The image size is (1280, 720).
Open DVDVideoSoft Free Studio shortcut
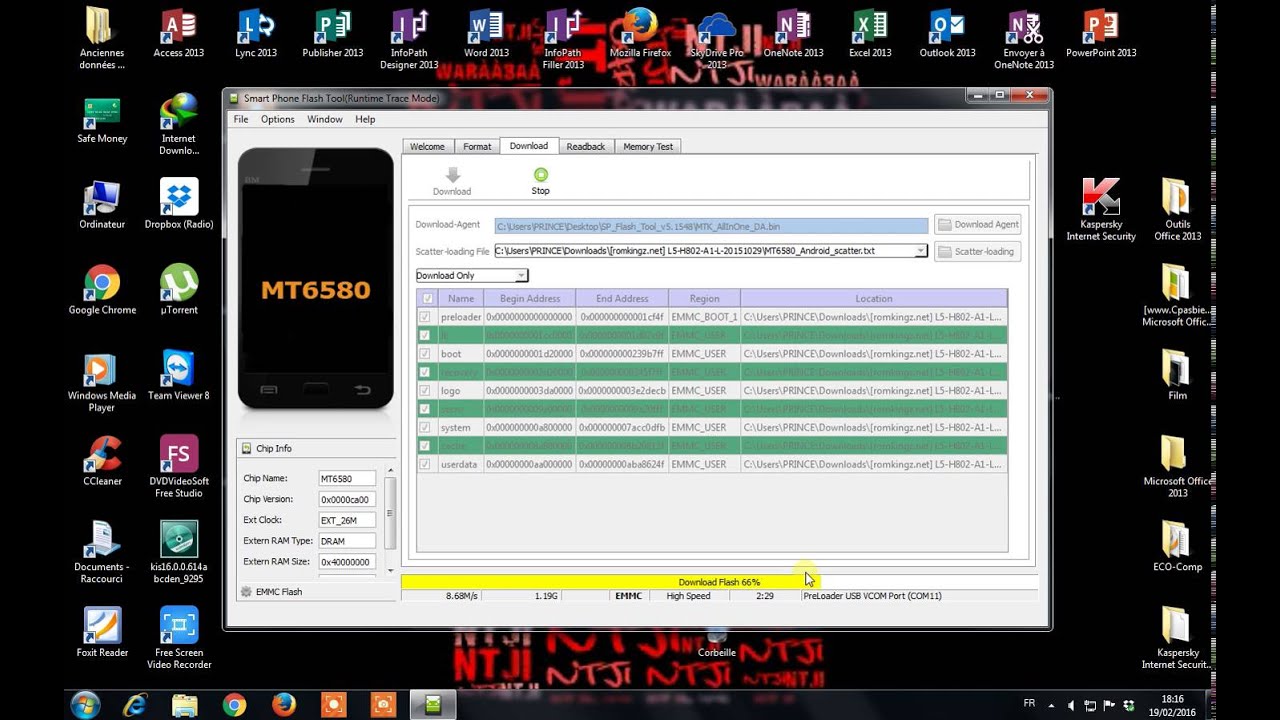[179, 467]
